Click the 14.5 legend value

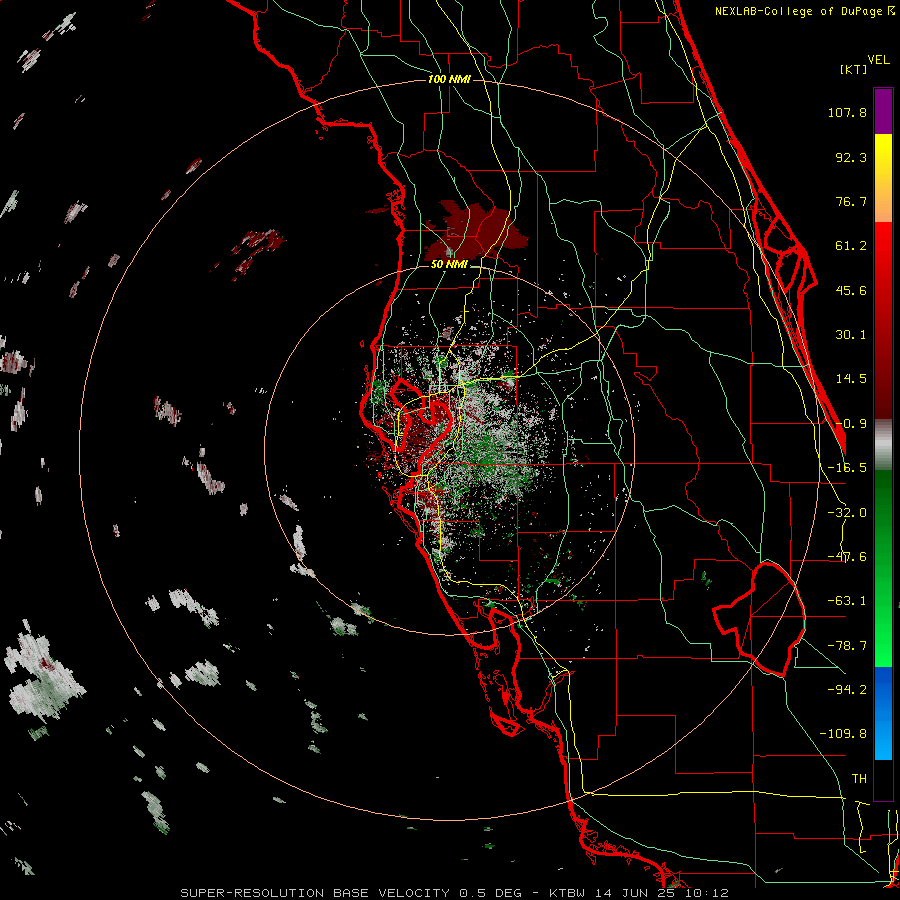[x=851, y=379]
